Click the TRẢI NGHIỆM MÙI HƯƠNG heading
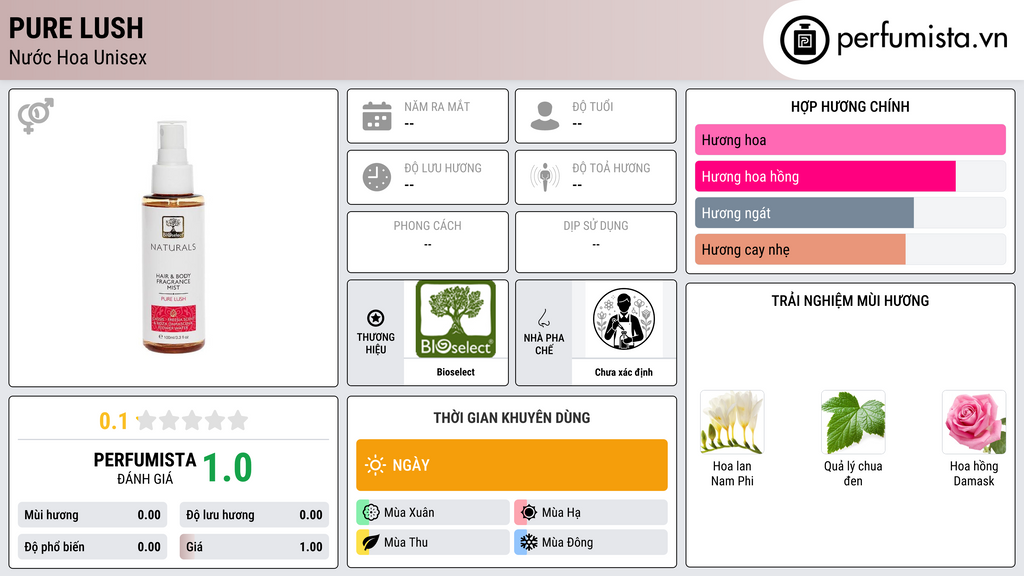This screenshot has height=576, width=1024. pos(850,300)
